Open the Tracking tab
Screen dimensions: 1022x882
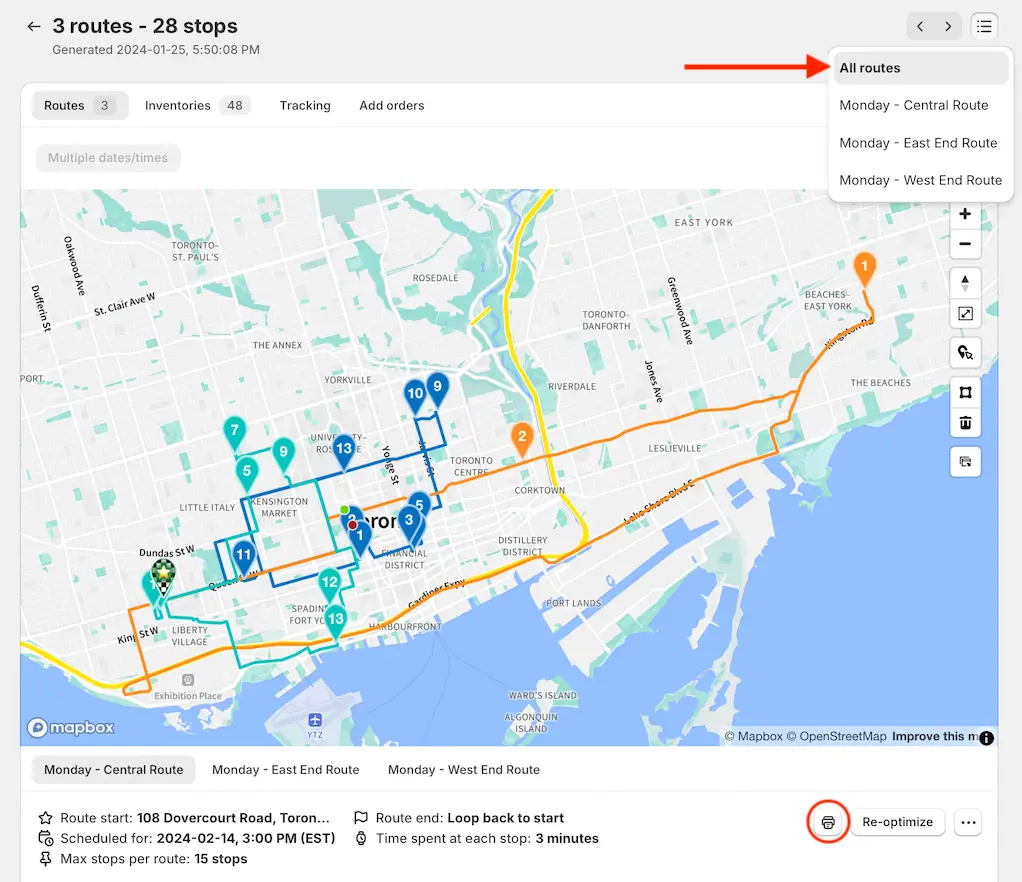pos(305,106)
